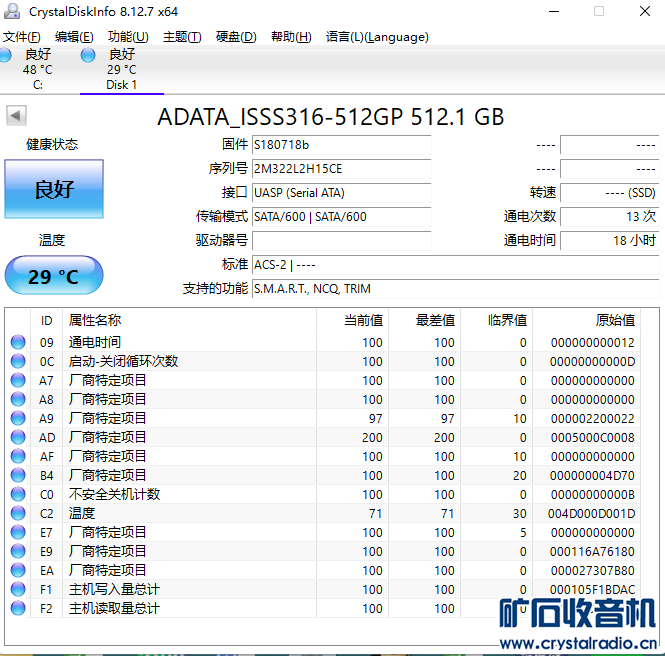Image resolution: width=665 pixels, height=656 pixels.
Task: Click the status dot for attribute C0 row
Action: pyautogui.click(x=18, y=494)
